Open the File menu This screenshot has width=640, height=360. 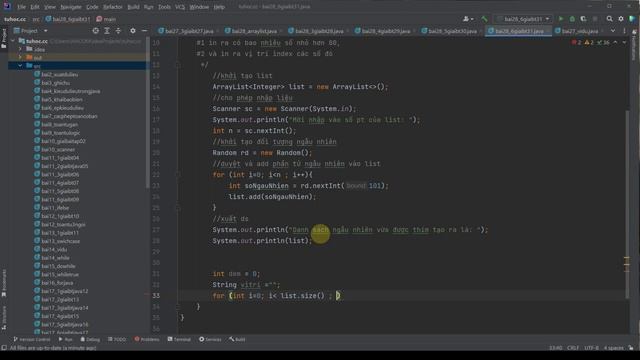coord(21,7)
